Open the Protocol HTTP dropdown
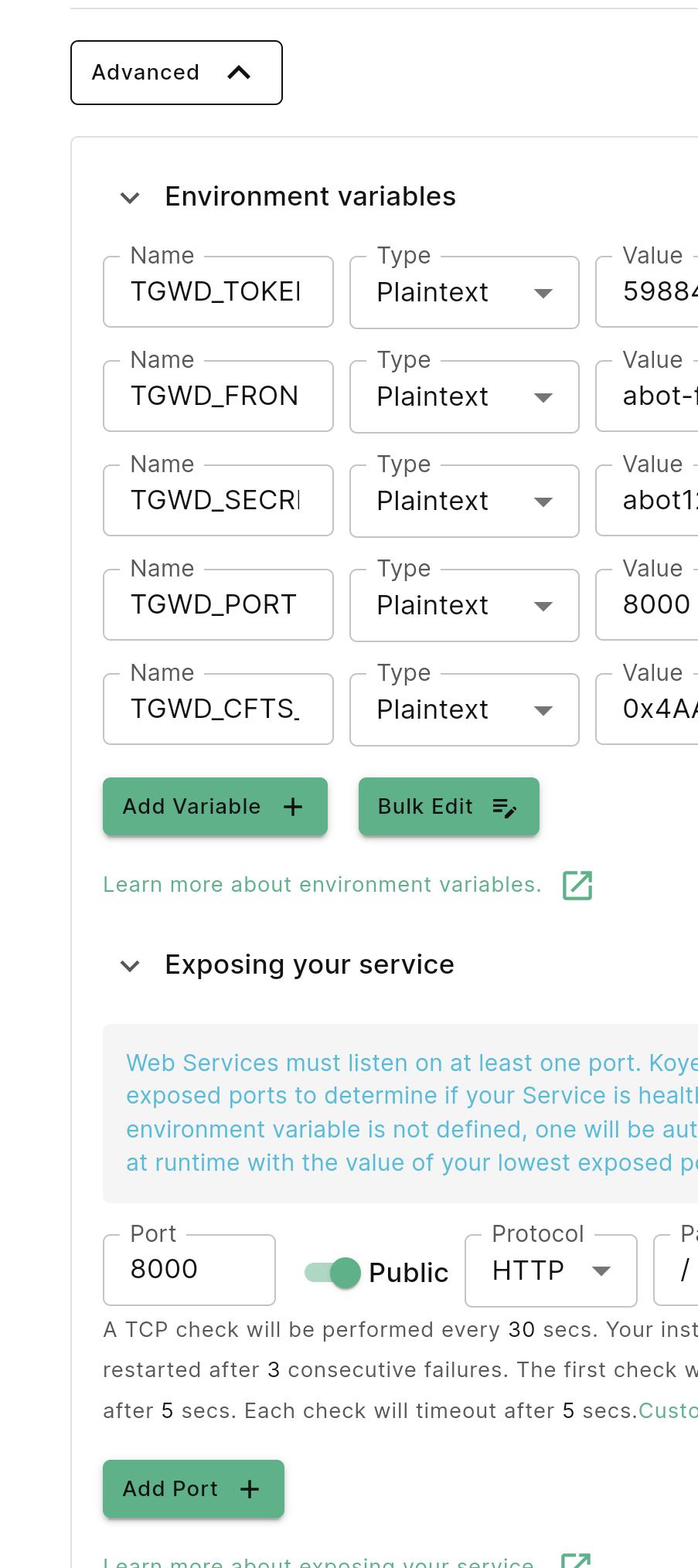The width and height of the screenshot is (698, 1568). [551, 1270]
